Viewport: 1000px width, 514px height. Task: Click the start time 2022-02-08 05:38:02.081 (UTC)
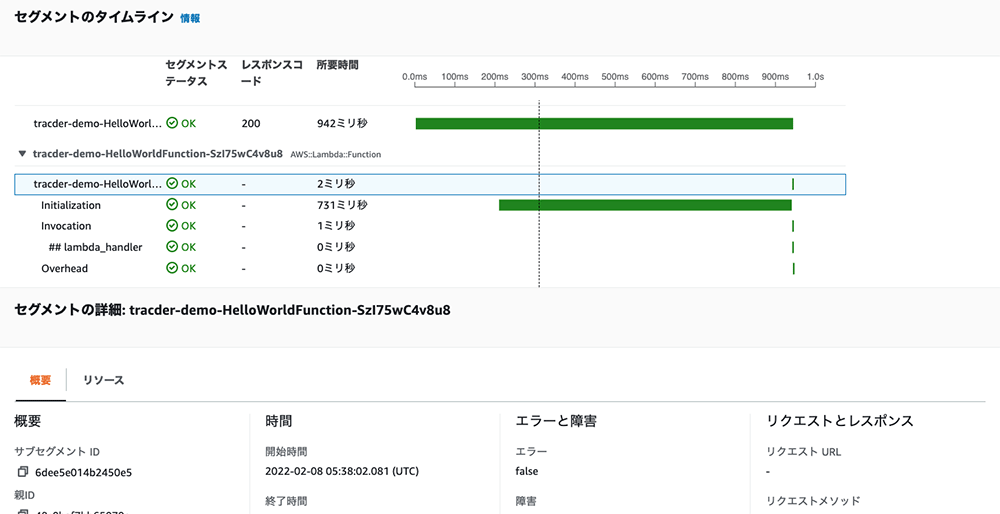[x=342, y=472]
